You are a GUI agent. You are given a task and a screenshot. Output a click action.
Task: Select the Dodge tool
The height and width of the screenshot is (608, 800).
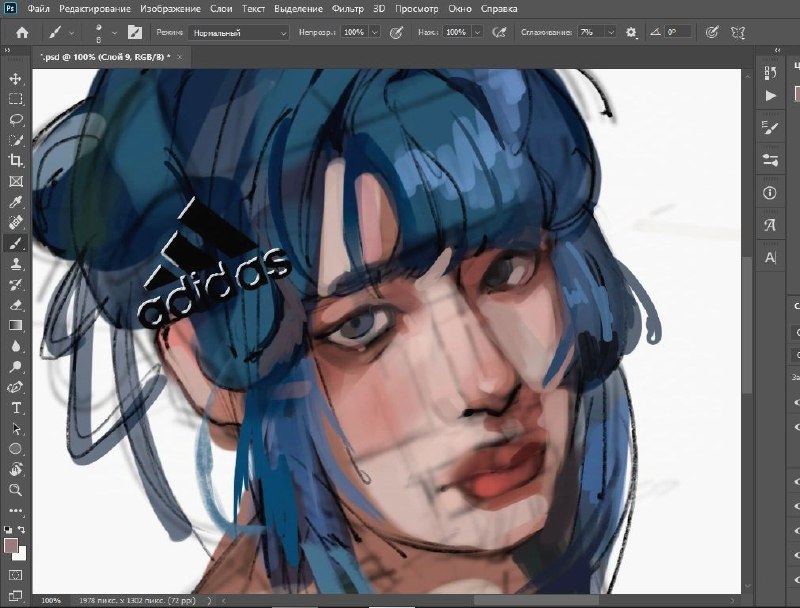tap(15, 367)
